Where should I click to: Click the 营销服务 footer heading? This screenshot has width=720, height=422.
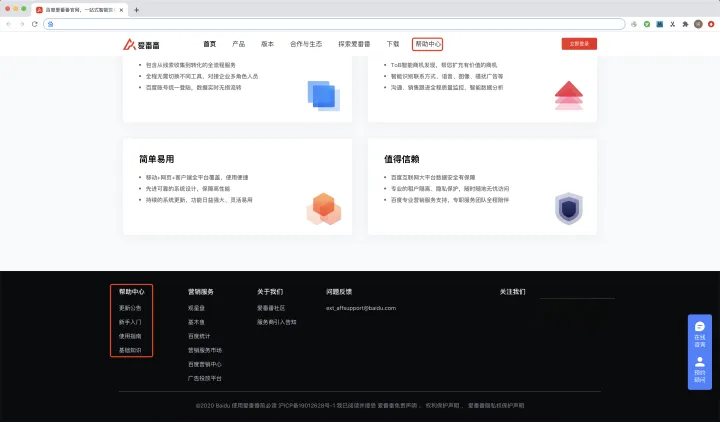pos(201,292)
